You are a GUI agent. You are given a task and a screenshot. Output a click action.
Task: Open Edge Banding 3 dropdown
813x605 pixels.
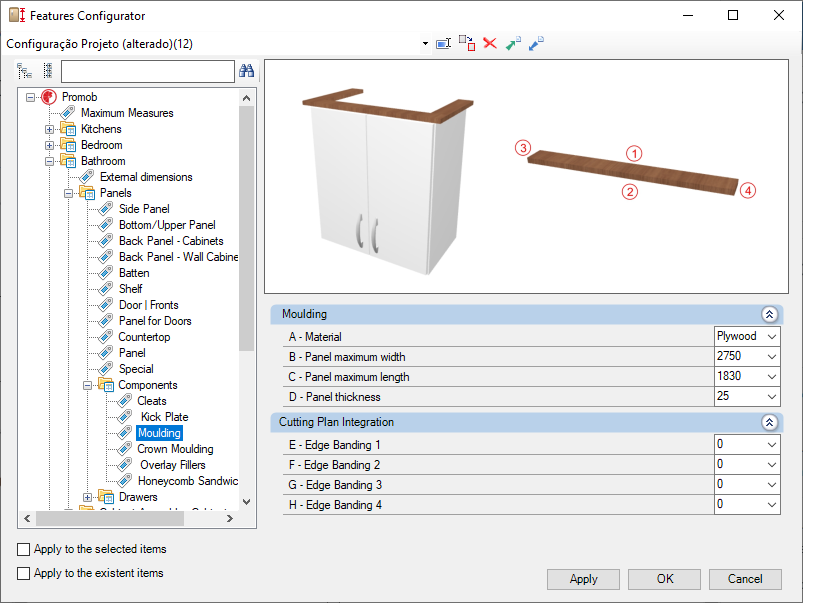pos(772,485)
